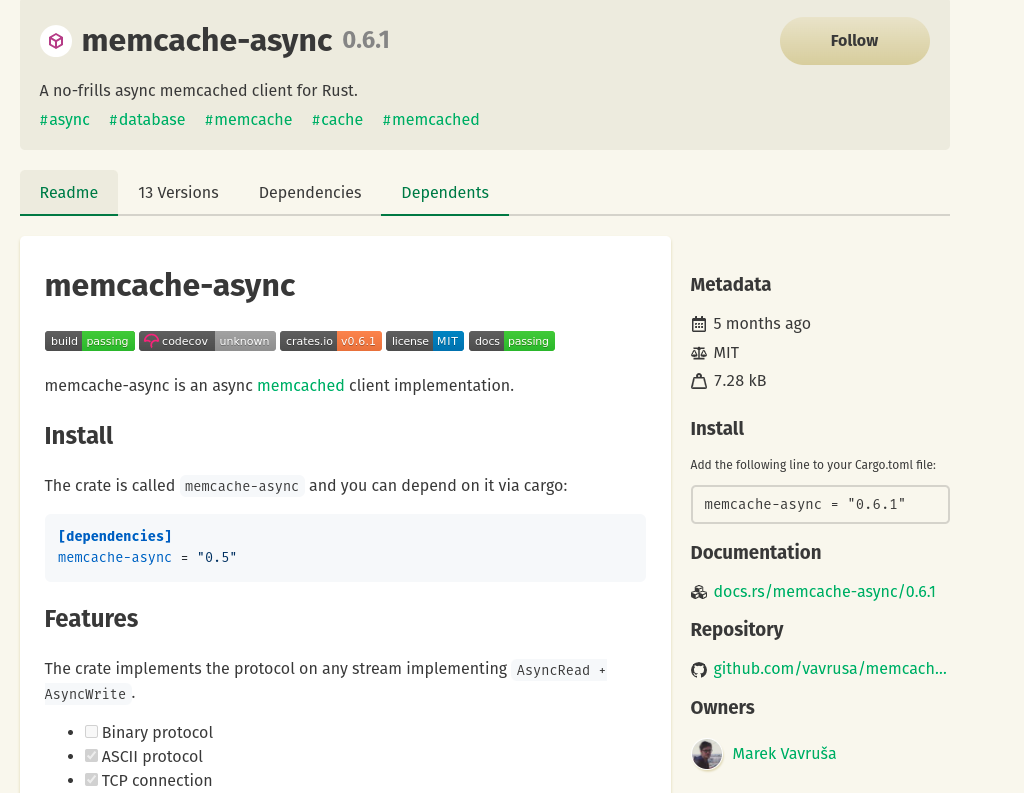
Task: Click the scales license icon beside MIT
Action: click(x=699, y=353)
